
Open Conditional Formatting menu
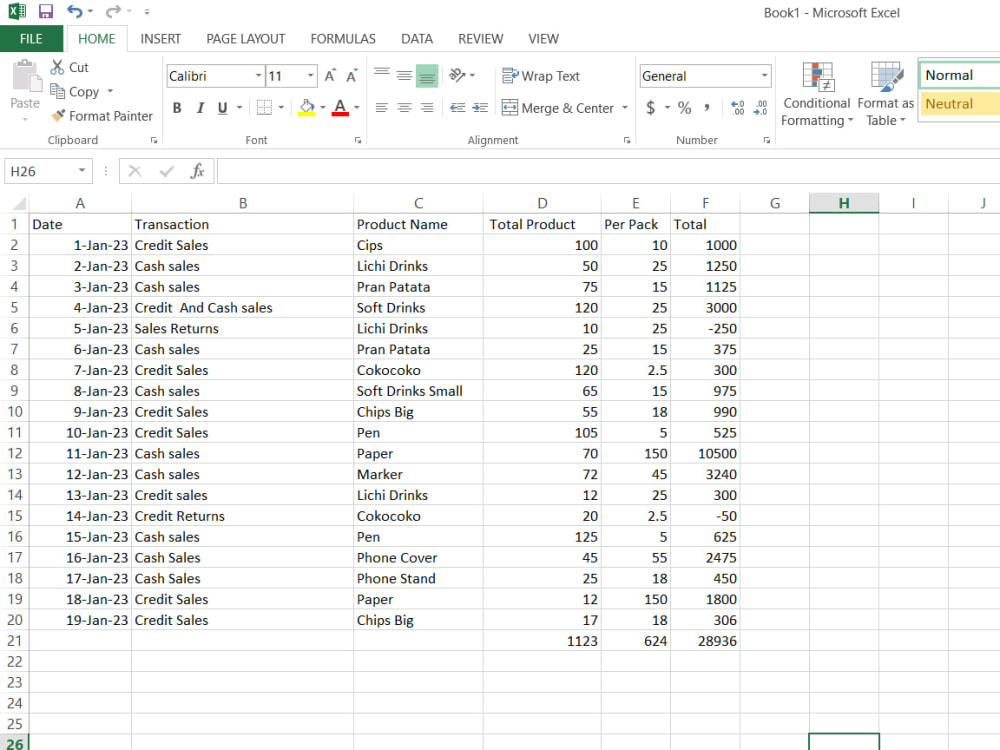[x=817, y=94]
